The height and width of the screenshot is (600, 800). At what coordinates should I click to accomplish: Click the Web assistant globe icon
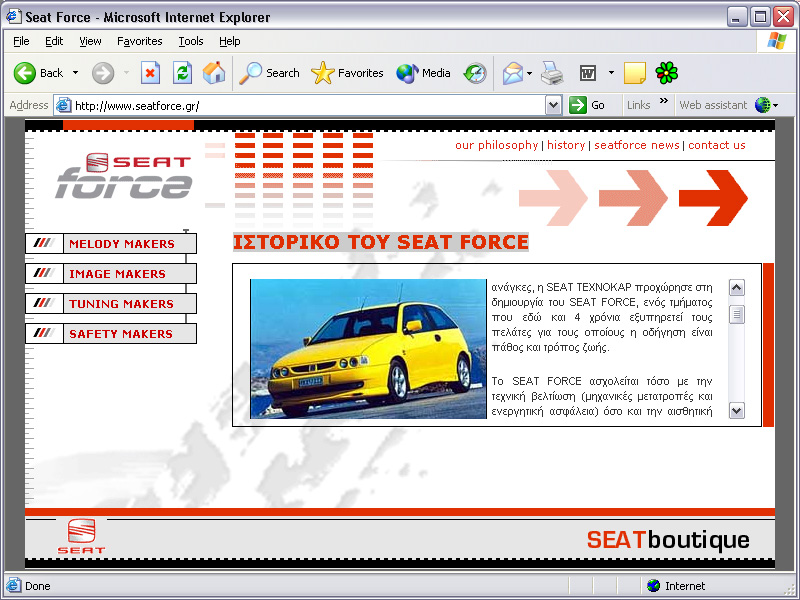762,105
